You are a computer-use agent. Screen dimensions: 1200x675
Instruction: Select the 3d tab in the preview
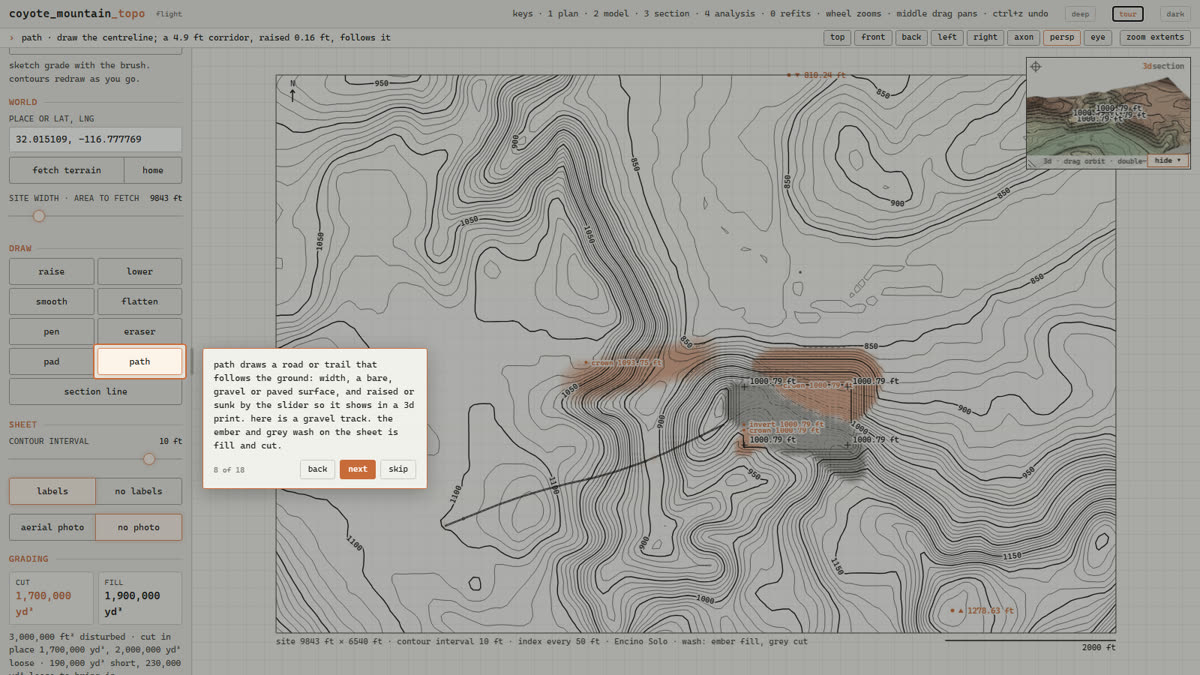[1148, 66]
